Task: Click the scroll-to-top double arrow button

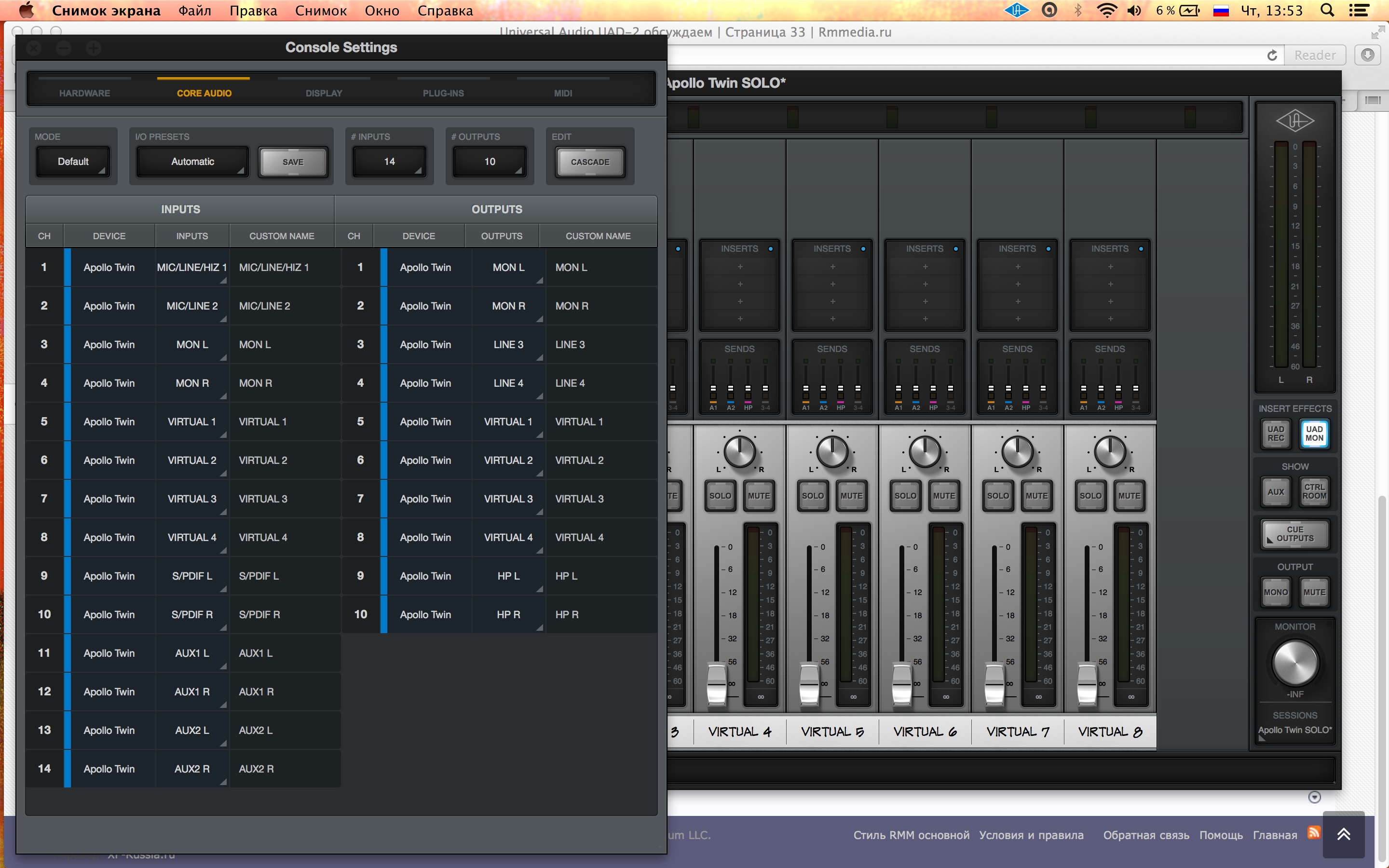Action: point(1343,834)
